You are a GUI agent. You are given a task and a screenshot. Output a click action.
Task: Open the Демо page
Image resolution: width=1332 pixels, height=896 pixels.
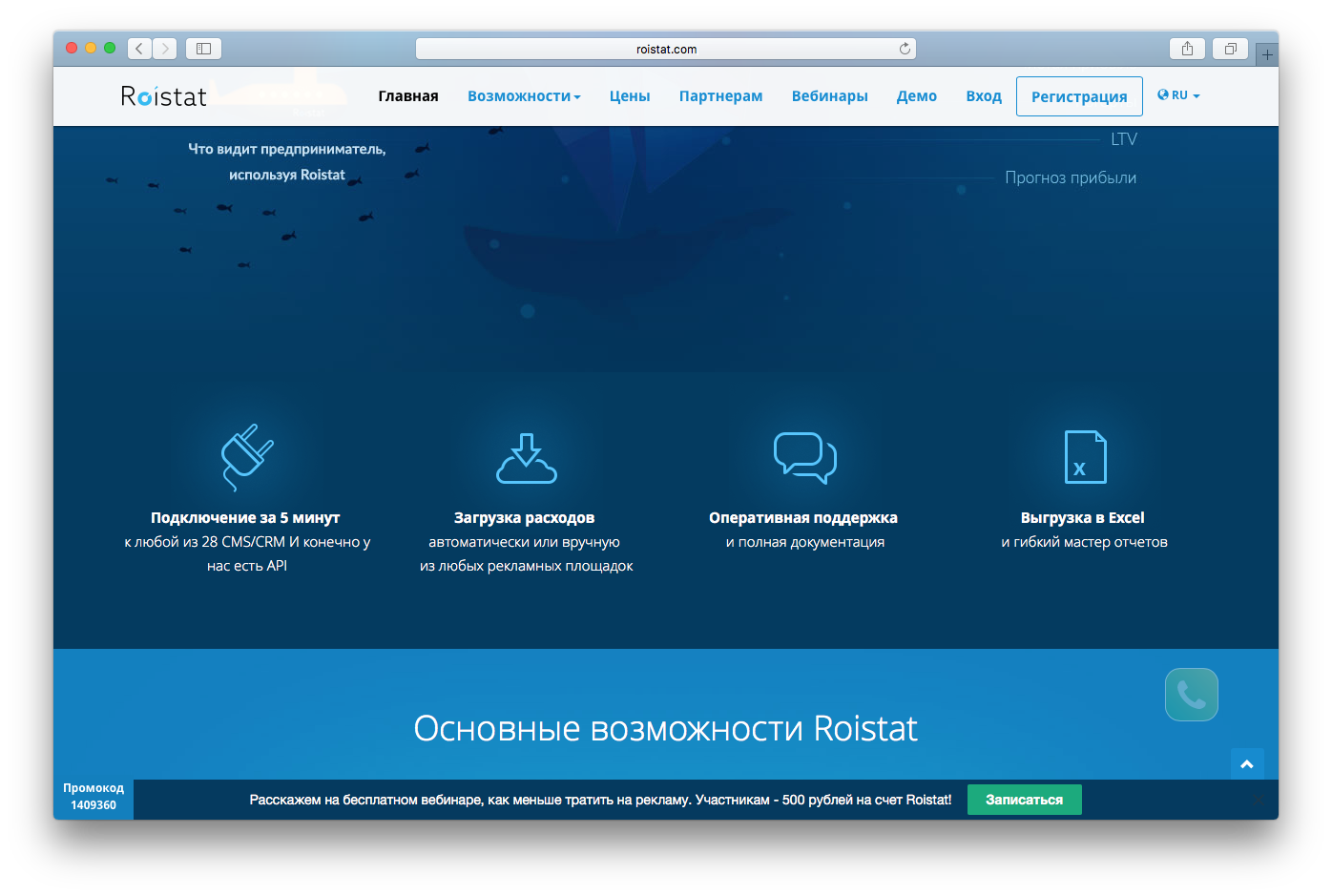point(917,96)
